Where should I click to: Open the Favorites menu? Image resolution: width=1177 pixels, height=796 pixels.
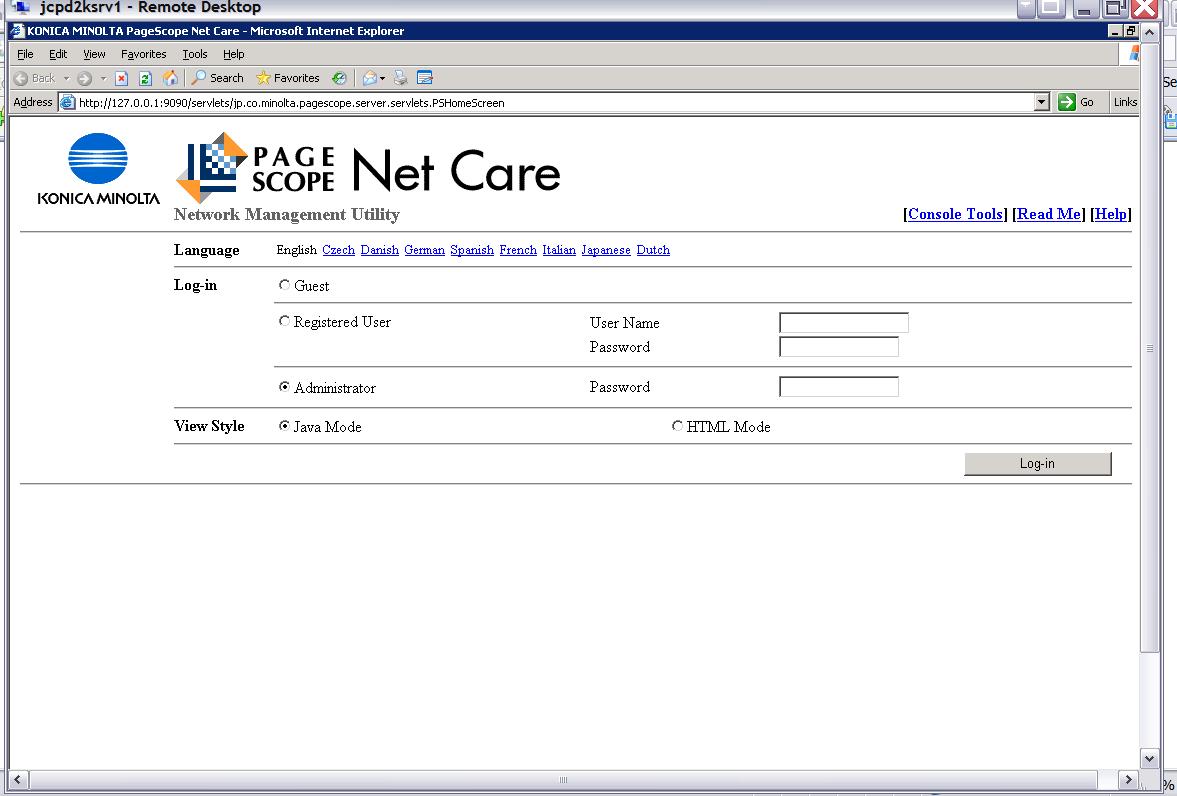coord(143,54)
